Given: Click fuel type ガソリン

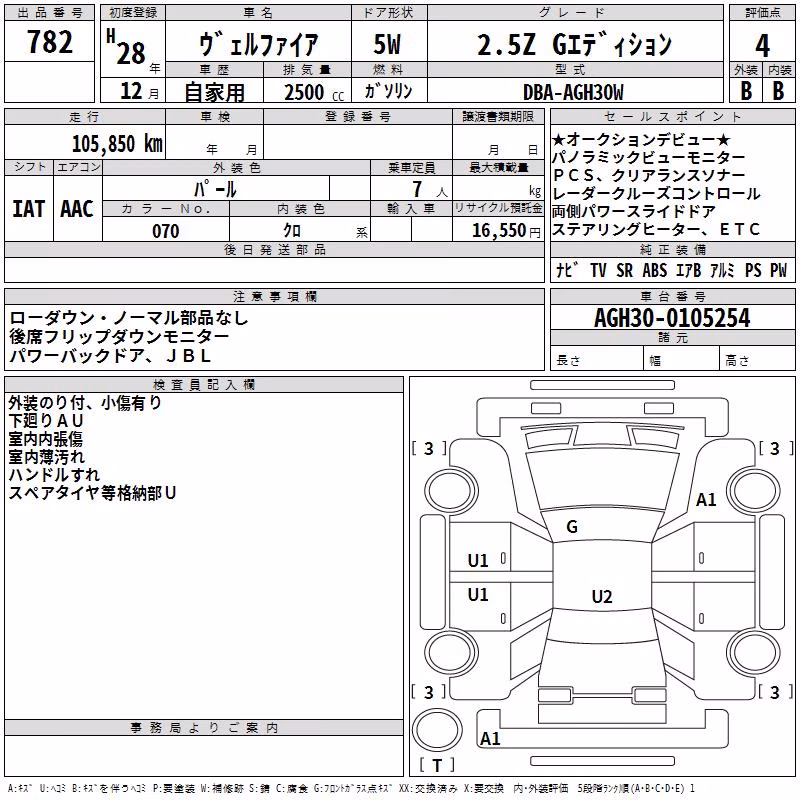Looking at the screenshot, I should click(x=388, y=91).
